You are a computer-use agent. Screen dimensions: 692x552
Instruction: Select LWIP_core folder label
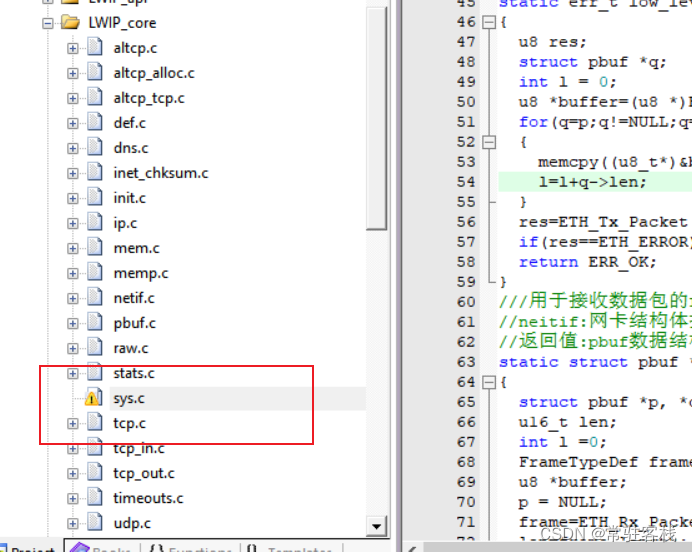pos(122,23)
